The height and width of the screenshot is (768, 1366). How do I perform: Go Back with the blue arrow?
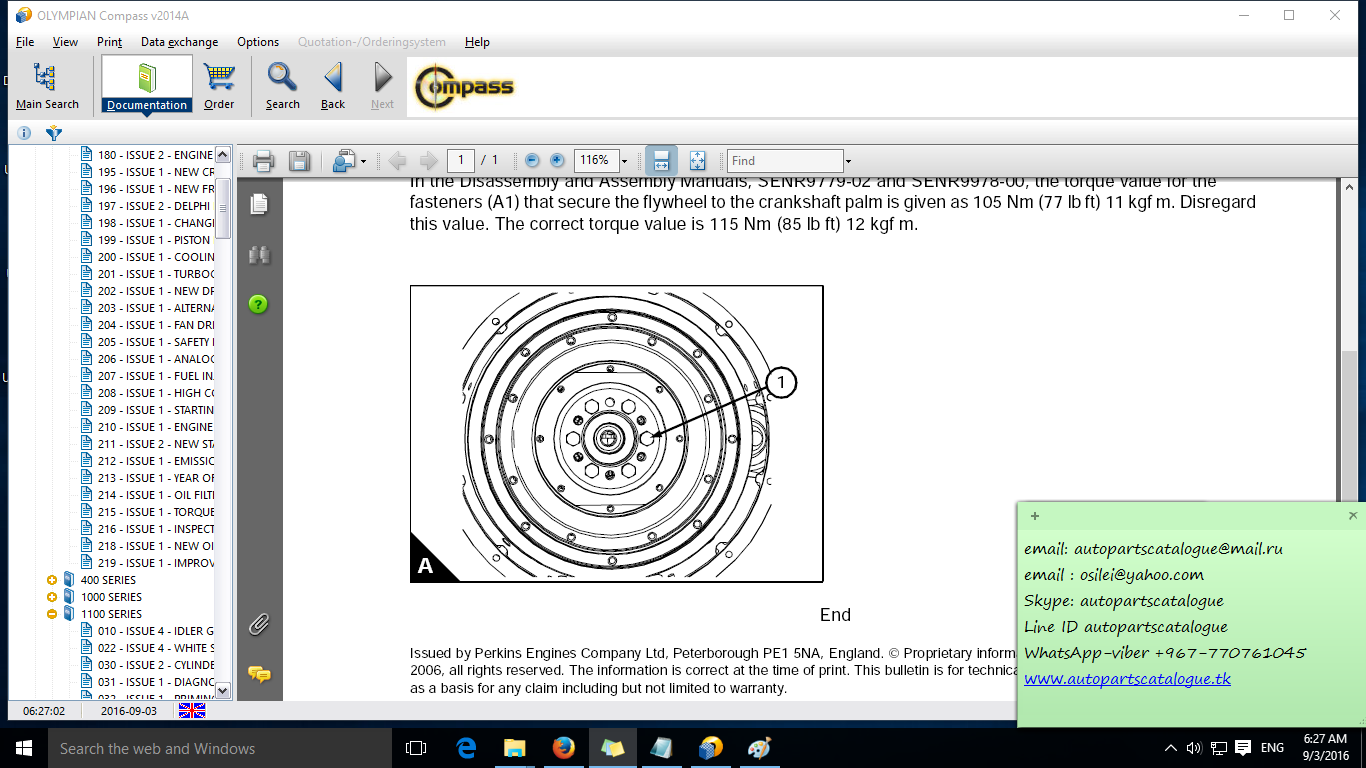333,86
